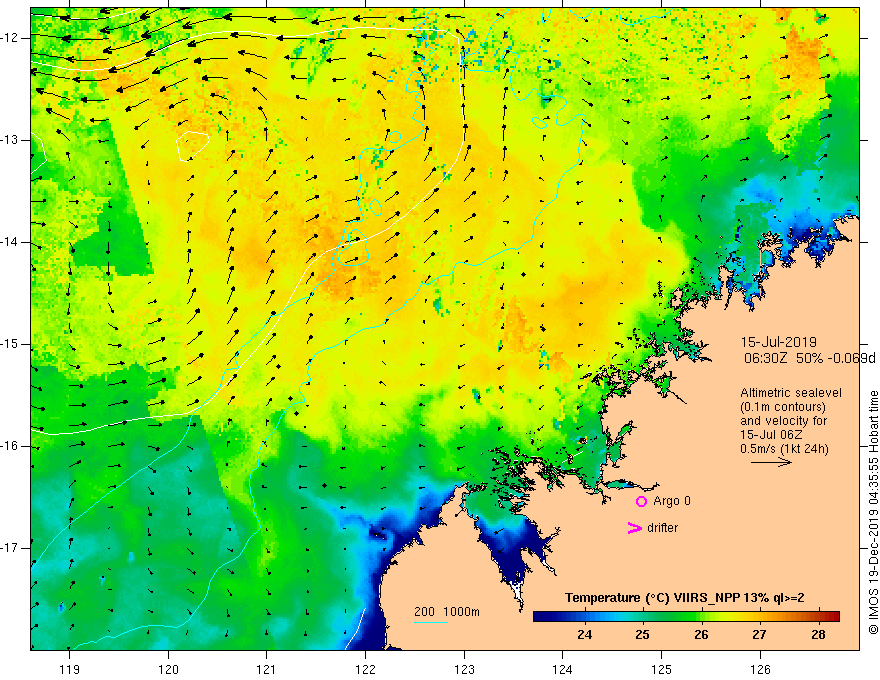Click the magenta Argo circle legend marker
Image resolution: width=880 pixels, height=680 pixels.
[x=641, y=501]
